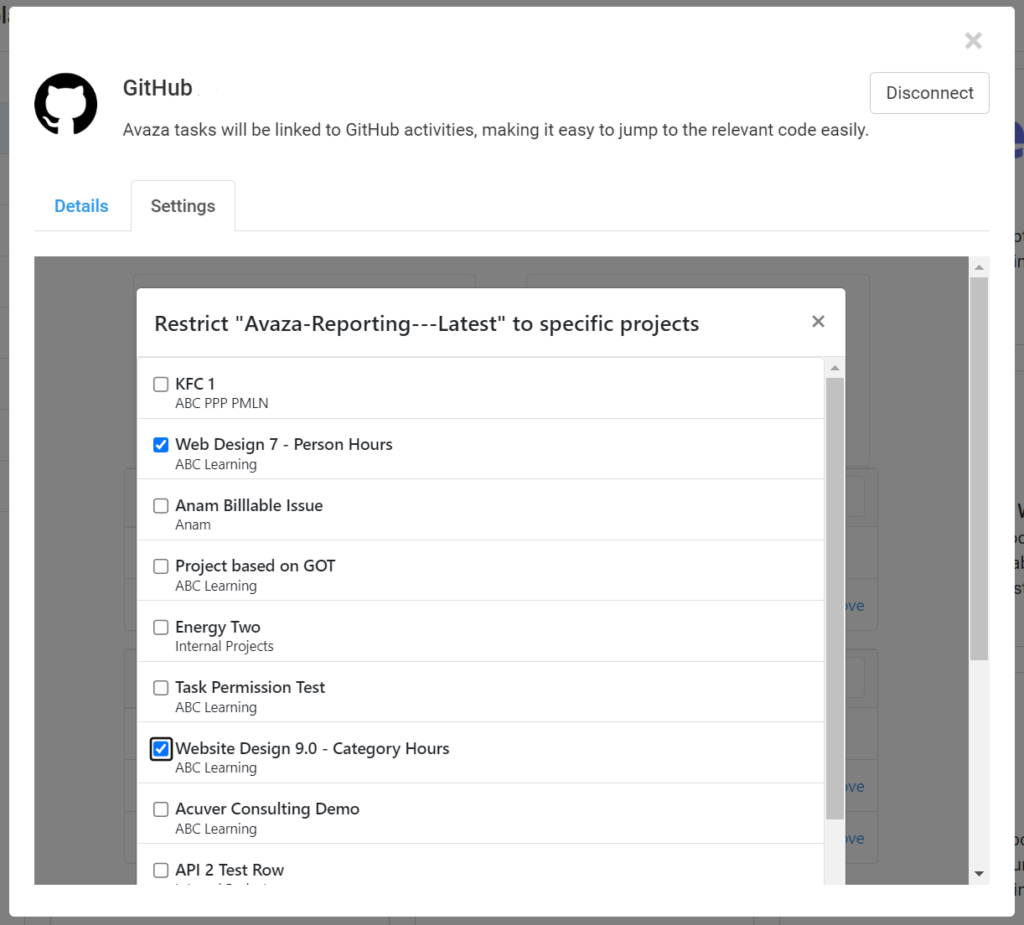Check Acuver Consulting Demo checkbox
This screenshot has width=1024, height=925.
[161, 809]
